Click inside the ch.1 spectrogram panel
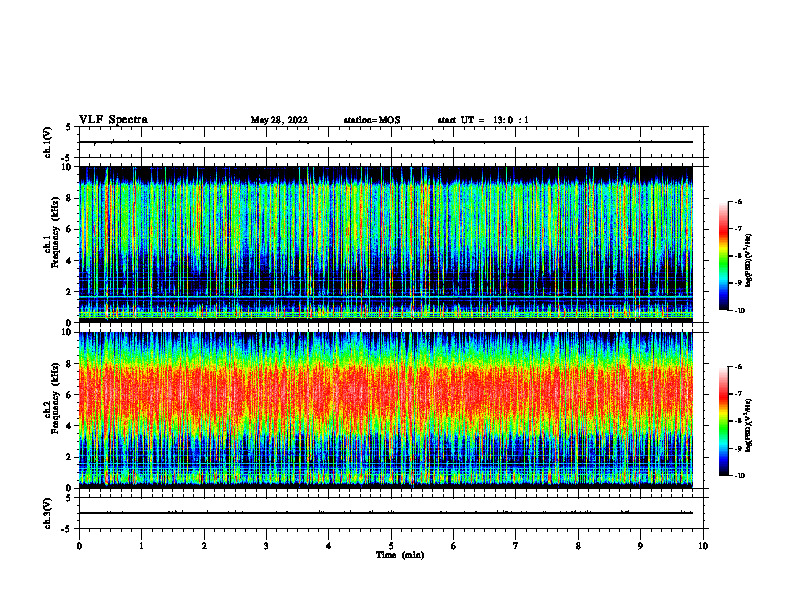792x612 pixels. tap(386, 244)
